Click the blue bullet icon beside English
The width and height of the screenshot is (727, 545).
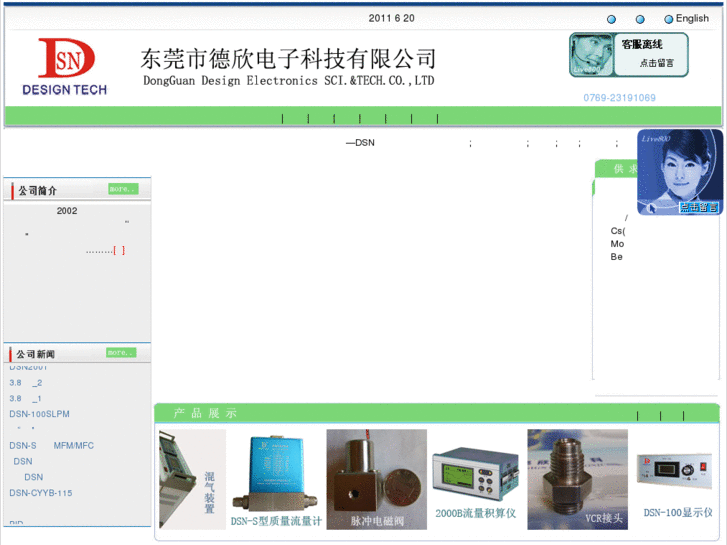coord(669,19)
